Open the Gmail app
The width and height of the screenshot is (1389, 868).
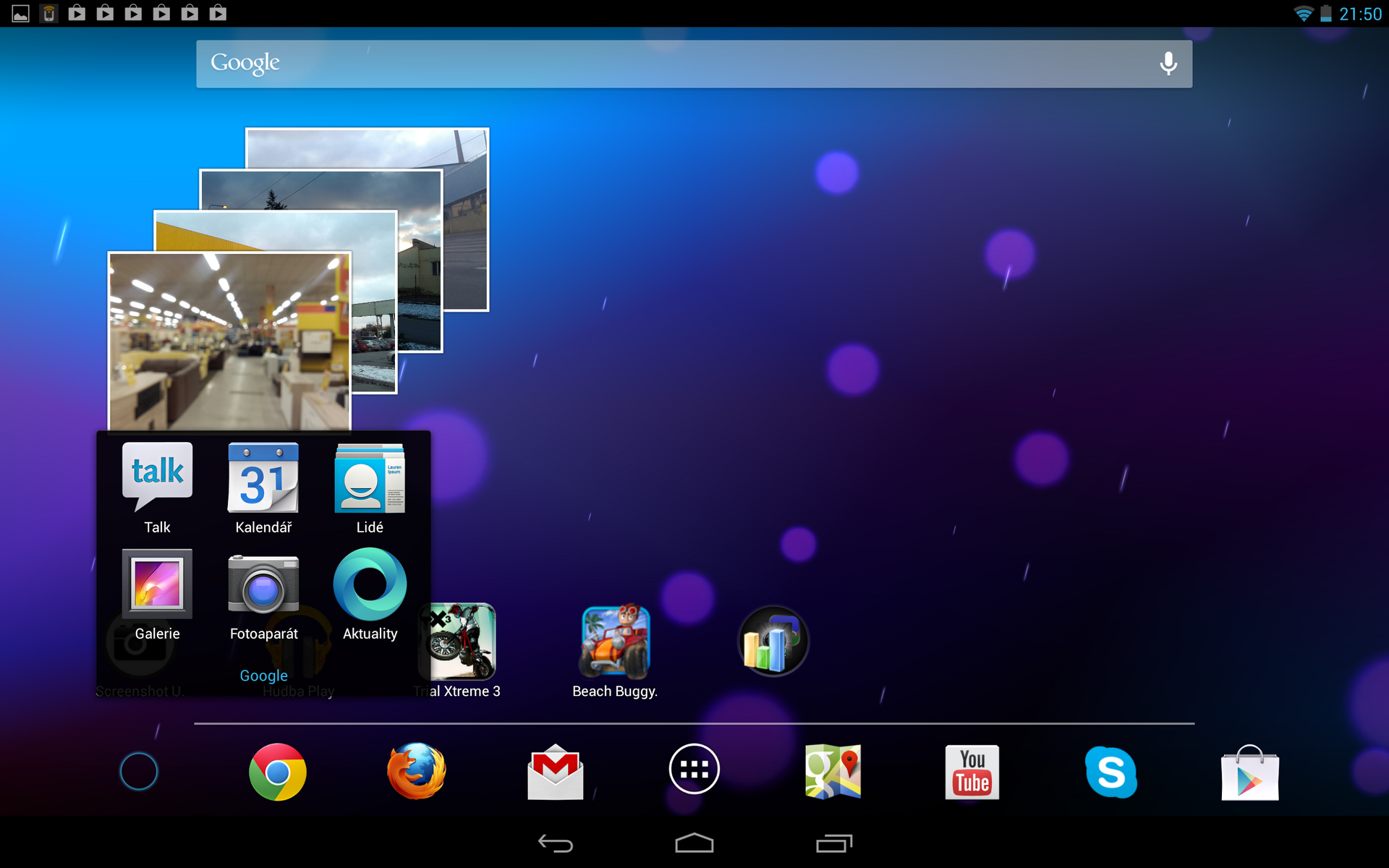coord(555,772)
